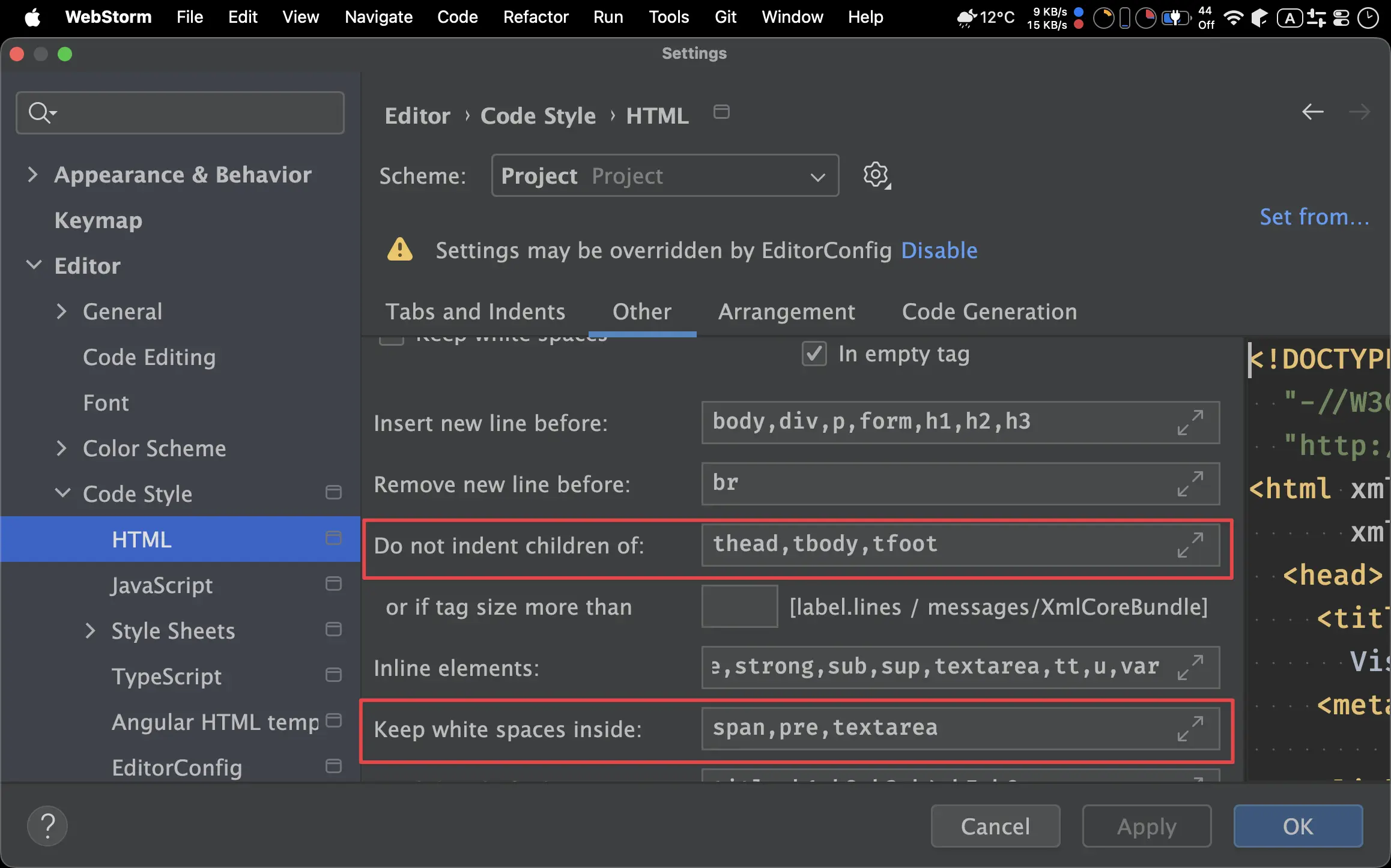Screen dimensions: 1391x868
Task: Click the search icon in settings search
Action: (x=41, y=113)
